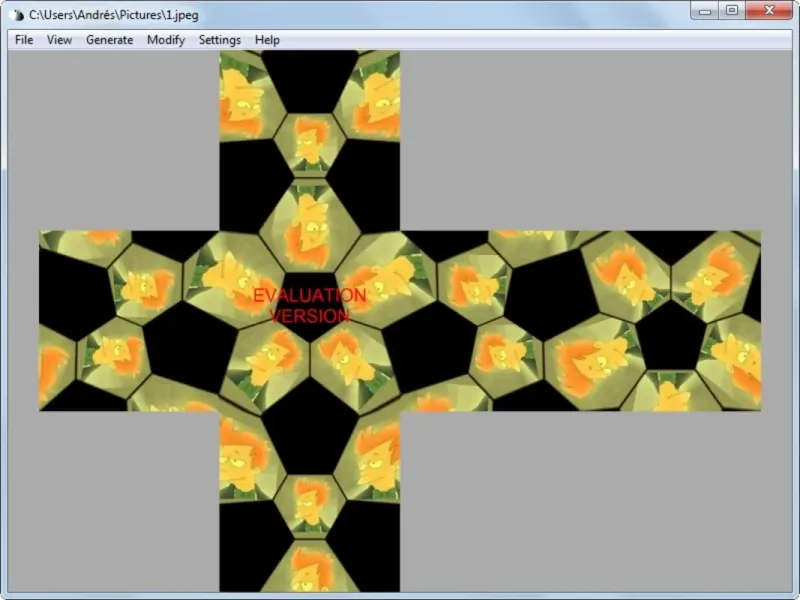
Task: Click the cube map cross image canvas
Action: coord(400,321)
